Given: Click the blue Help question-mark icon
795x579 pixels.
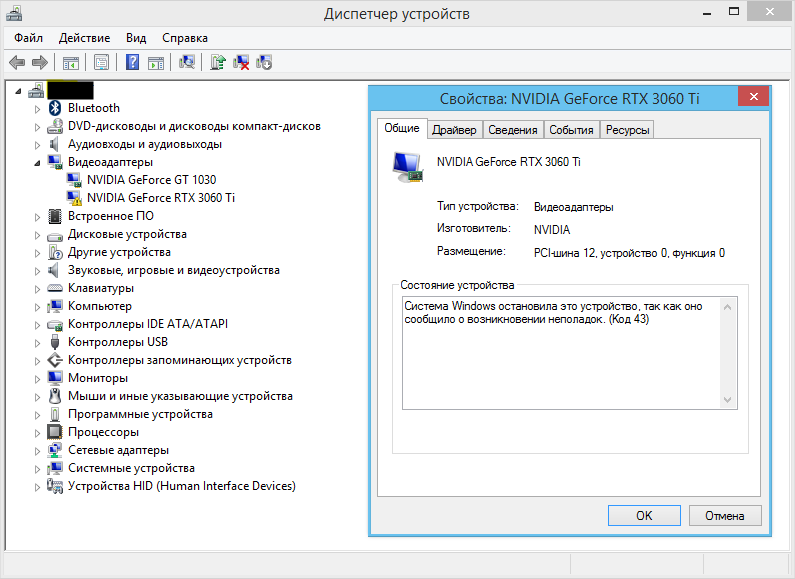Looking at the screenshot, I should pos(132,62).
